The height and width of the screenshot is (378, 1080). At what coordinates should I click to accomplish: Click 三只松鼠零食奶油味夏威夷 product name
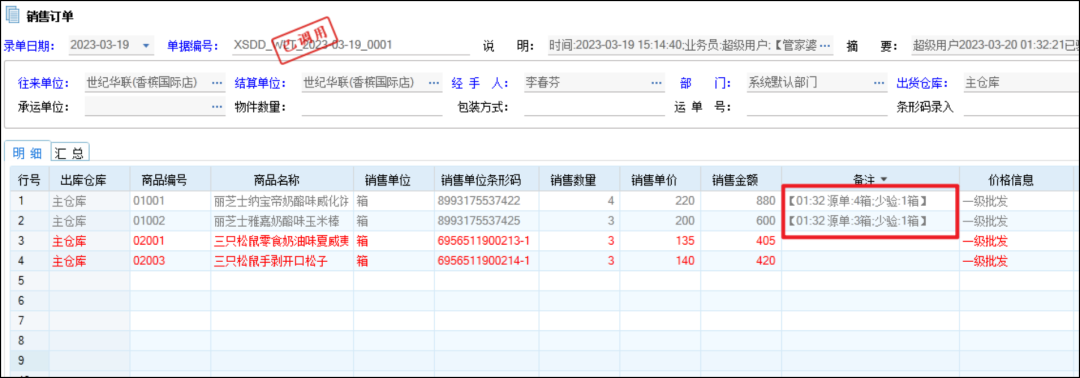(282, 241)
